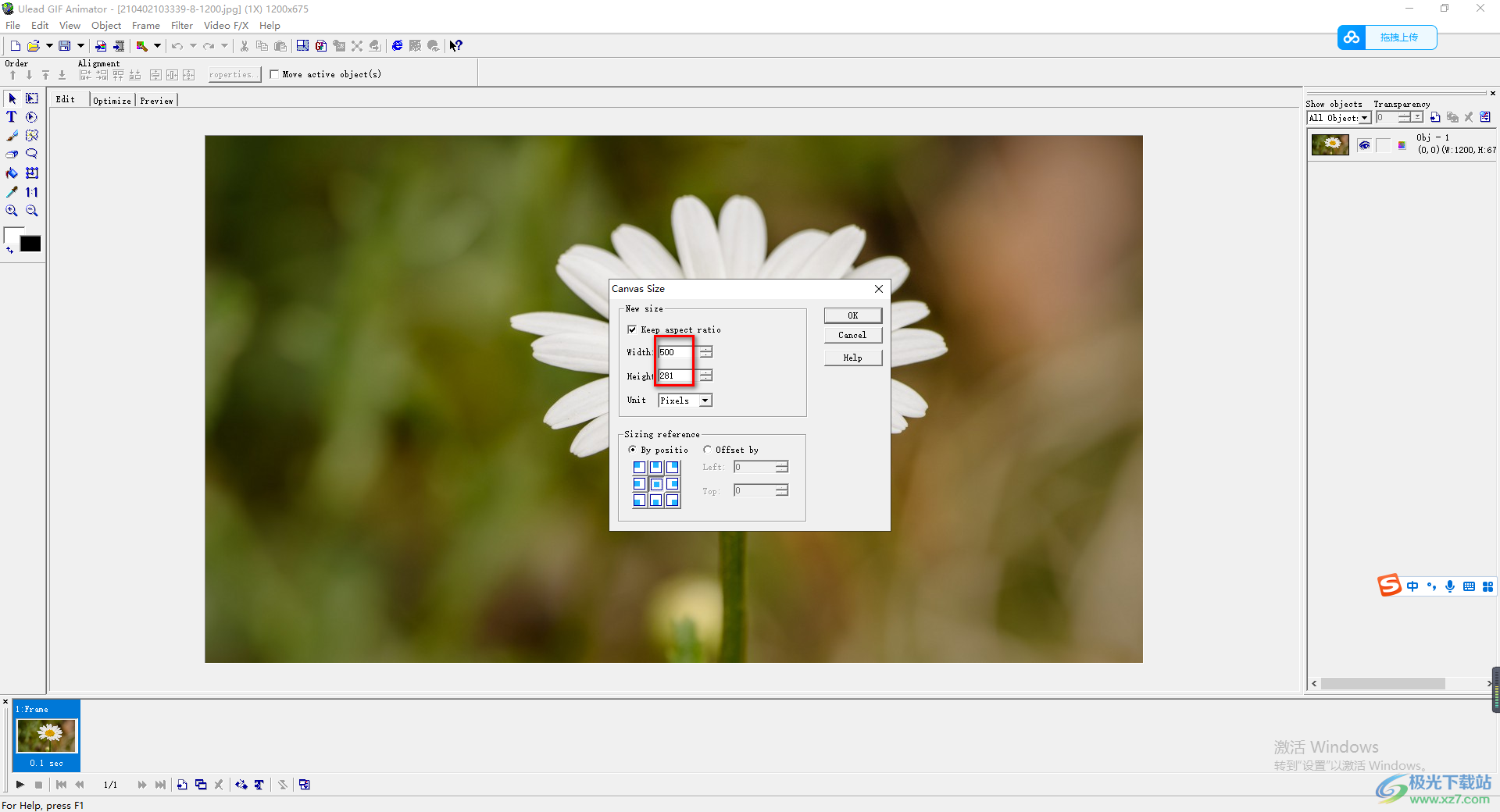Confirm canvas size with OK button
1500x812 pixels.
852,315
